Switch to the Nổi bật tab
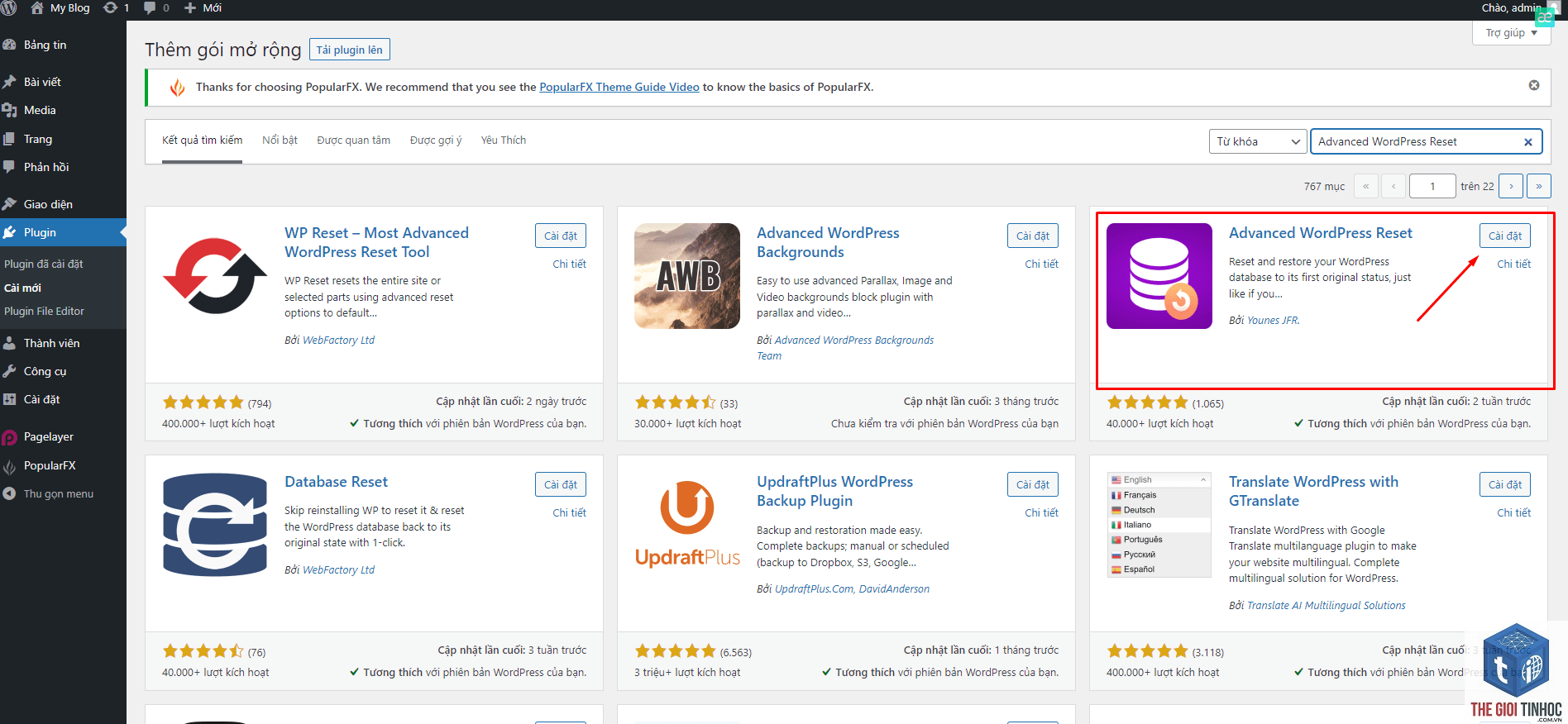The height and width of the screenshot is (724, 1568). pos(280,140)
